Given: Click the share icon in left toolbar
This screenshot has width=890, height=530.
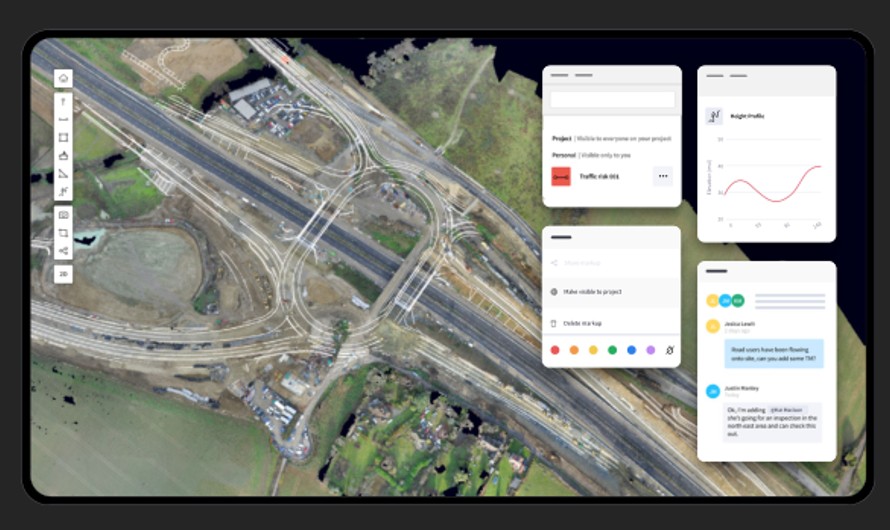Looking at the screenshot, I should [x=63, y=251].
